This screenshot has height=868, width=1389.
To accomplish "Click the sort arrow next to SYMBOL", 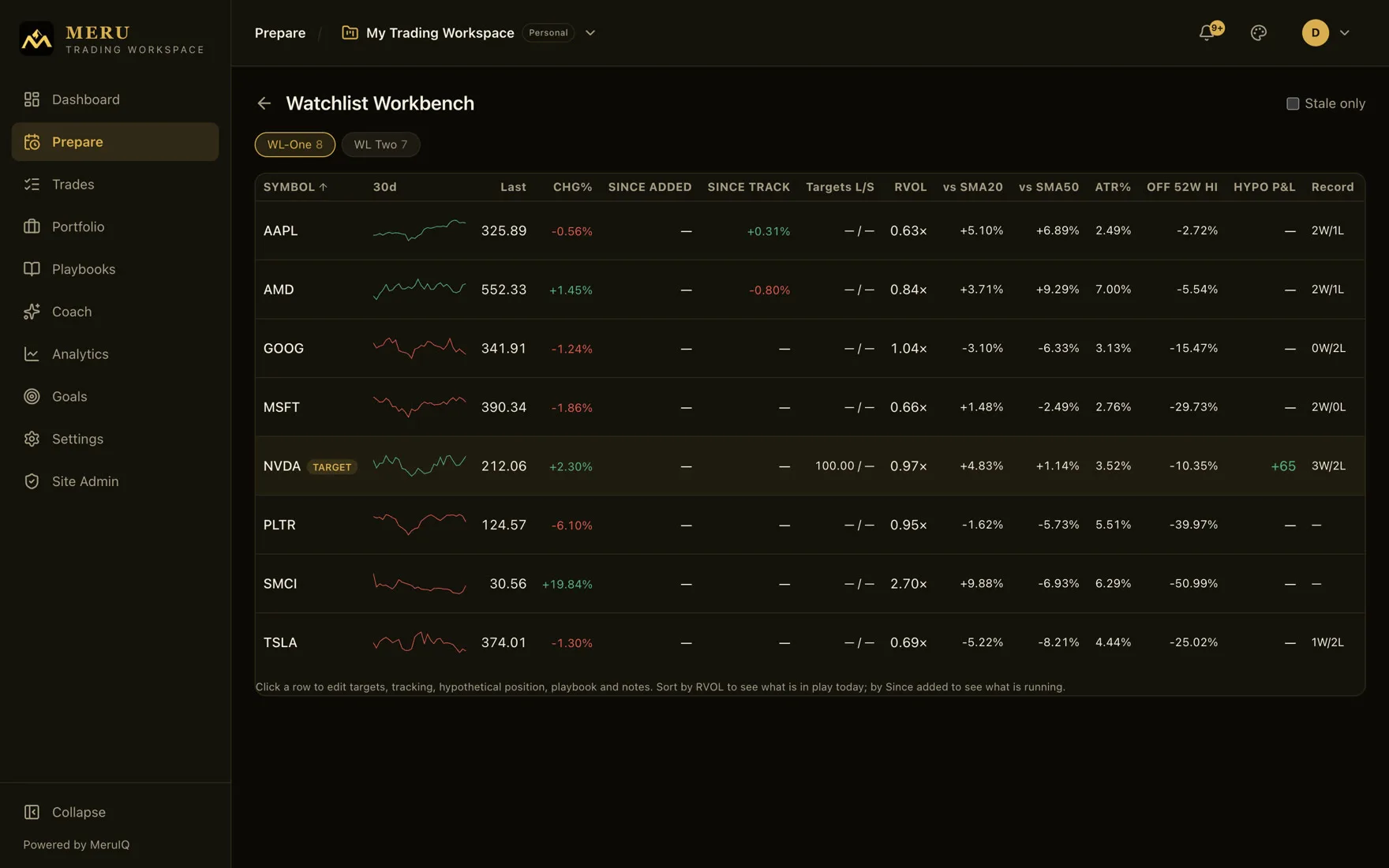I will (323, 187).
